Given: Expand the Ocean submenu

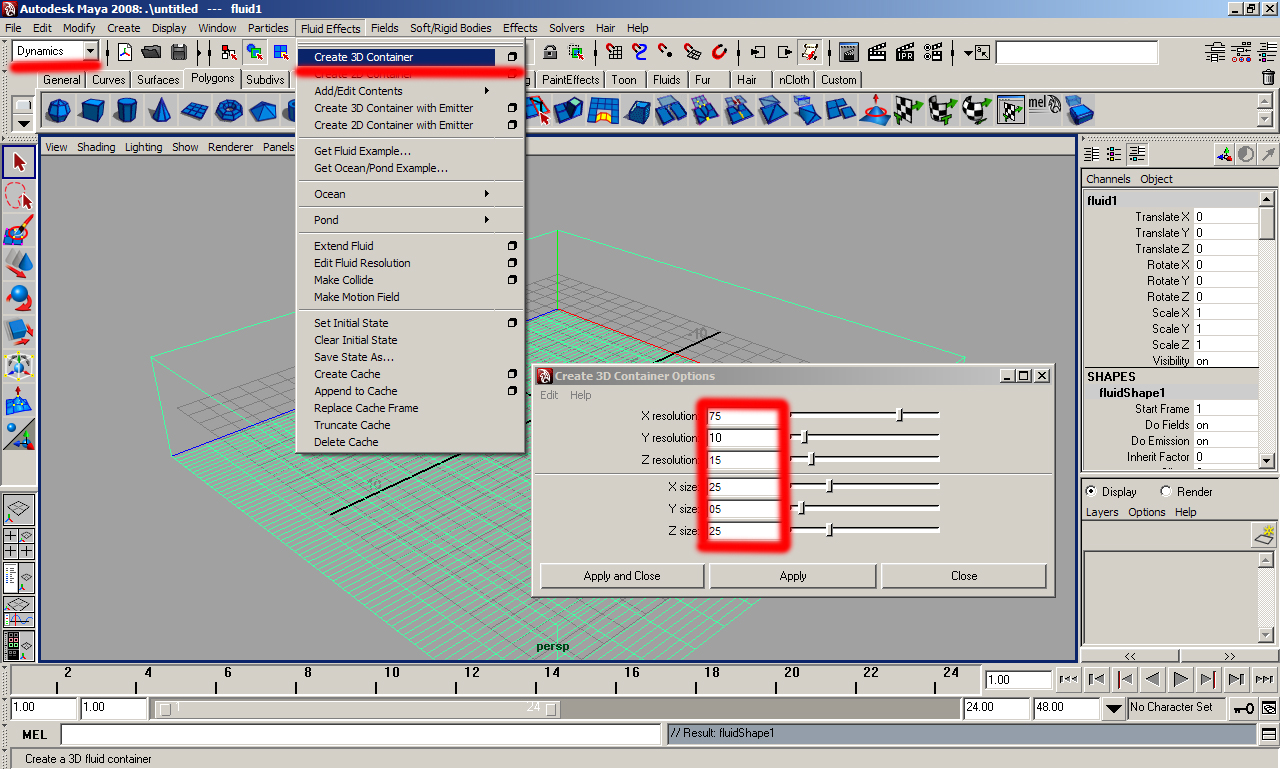Looking at the screenshot, I should coord(411,194).
